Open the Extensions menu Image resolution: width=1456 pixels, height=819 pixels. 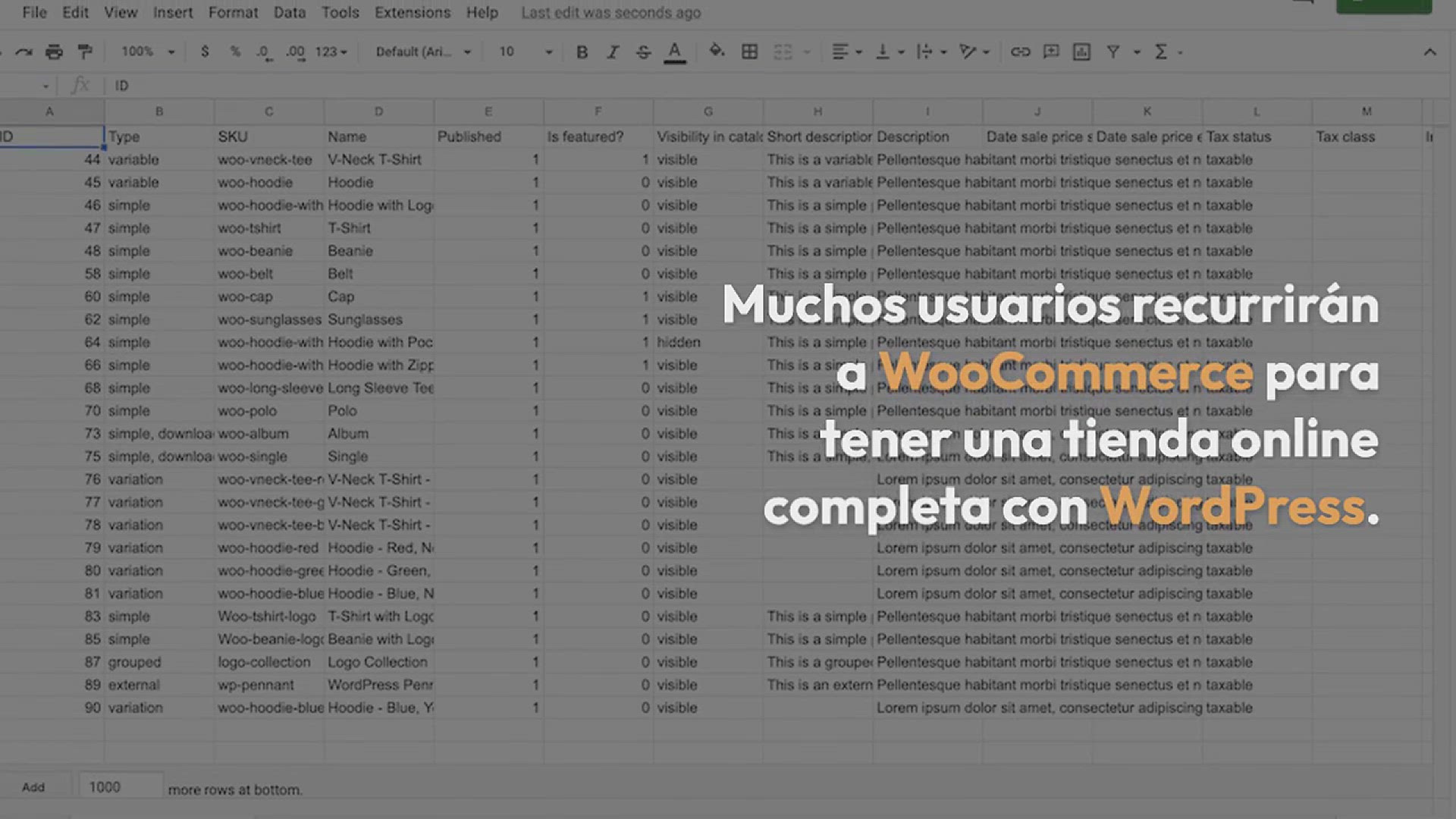(x=412, y=12)
